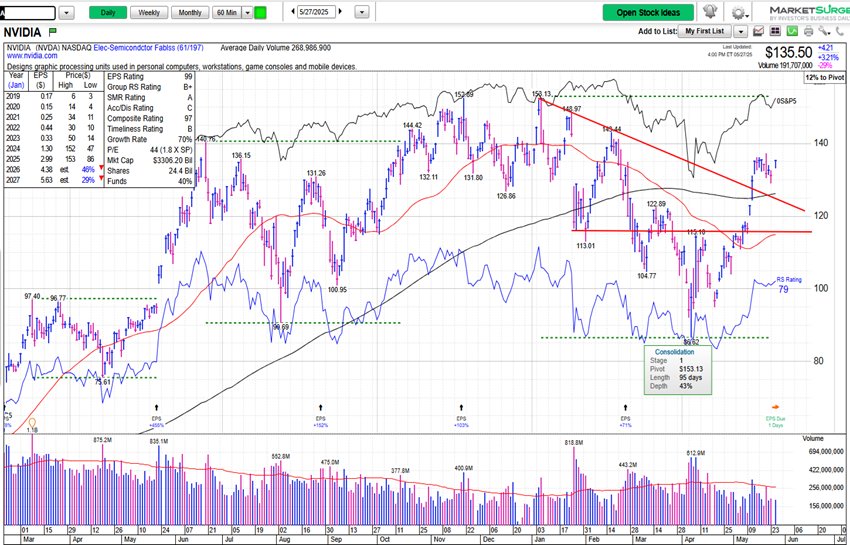Screen dimensions: 850x545
Task: Open the grid layout panels icon
Action: tap(775, 31)
